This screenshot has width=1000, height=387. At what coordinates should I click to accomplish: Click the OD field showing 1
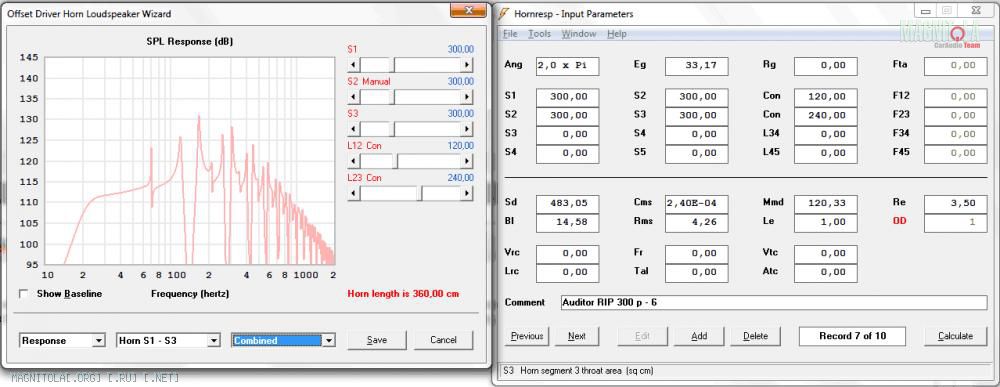point(956,223)
